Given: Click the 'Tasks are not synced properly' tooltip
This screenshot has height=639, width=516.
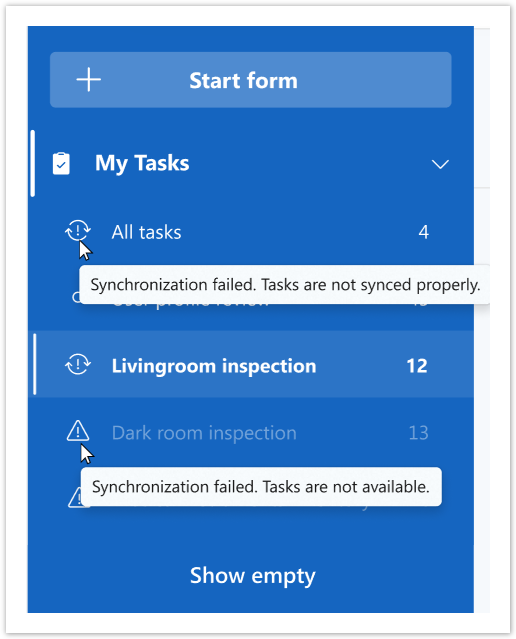Looking at the screenshot, I should [285, 284].
